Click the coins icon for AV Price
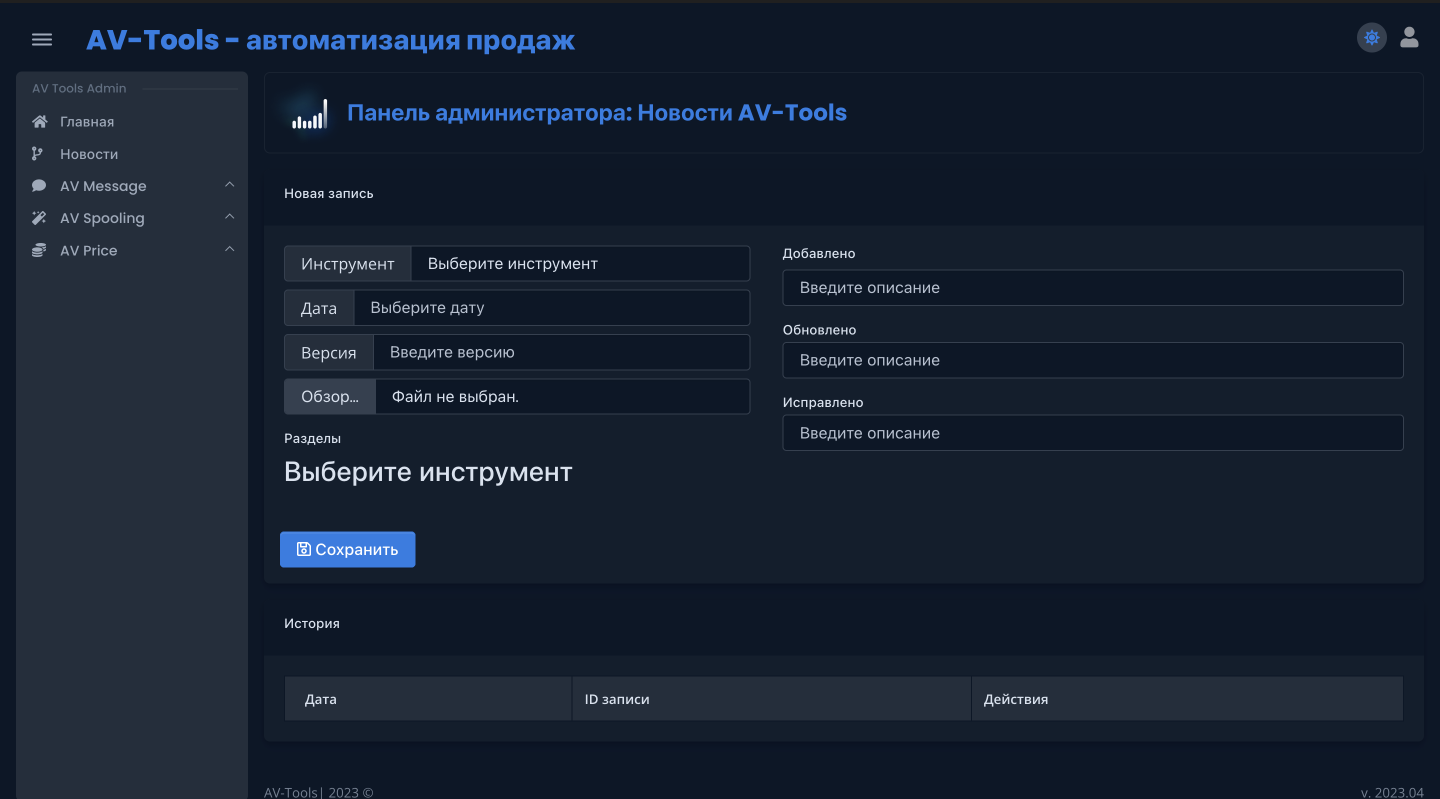 39,250
